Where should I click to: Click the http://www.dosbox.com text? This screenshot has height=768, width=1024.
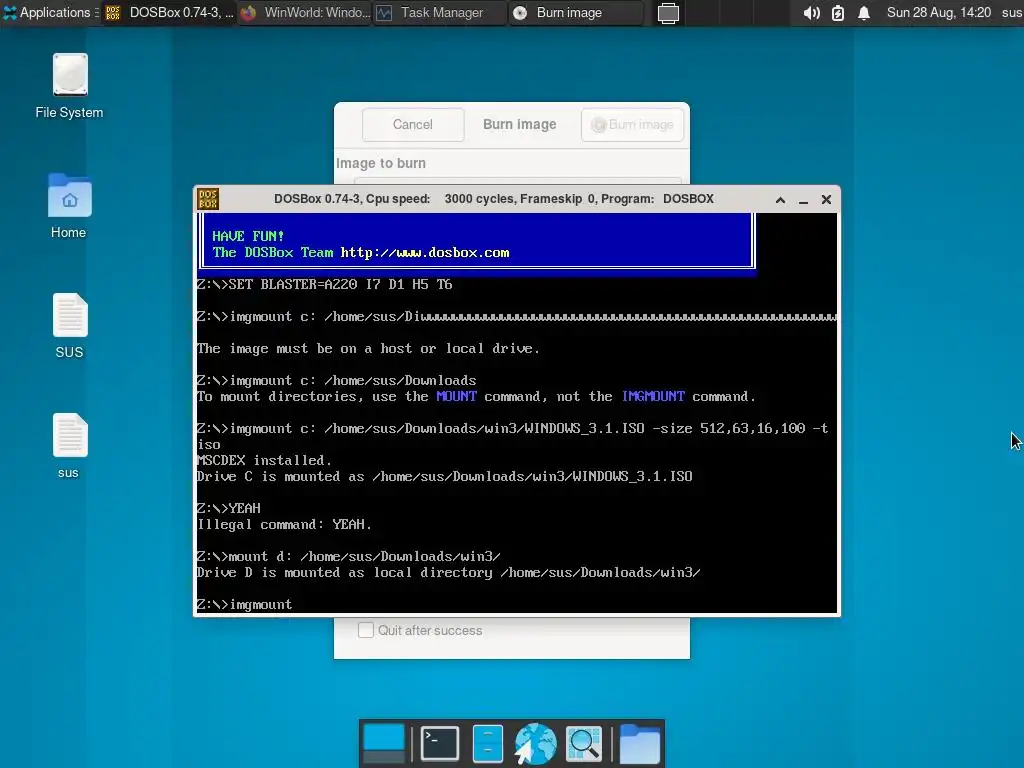click(x=424, y=253)
